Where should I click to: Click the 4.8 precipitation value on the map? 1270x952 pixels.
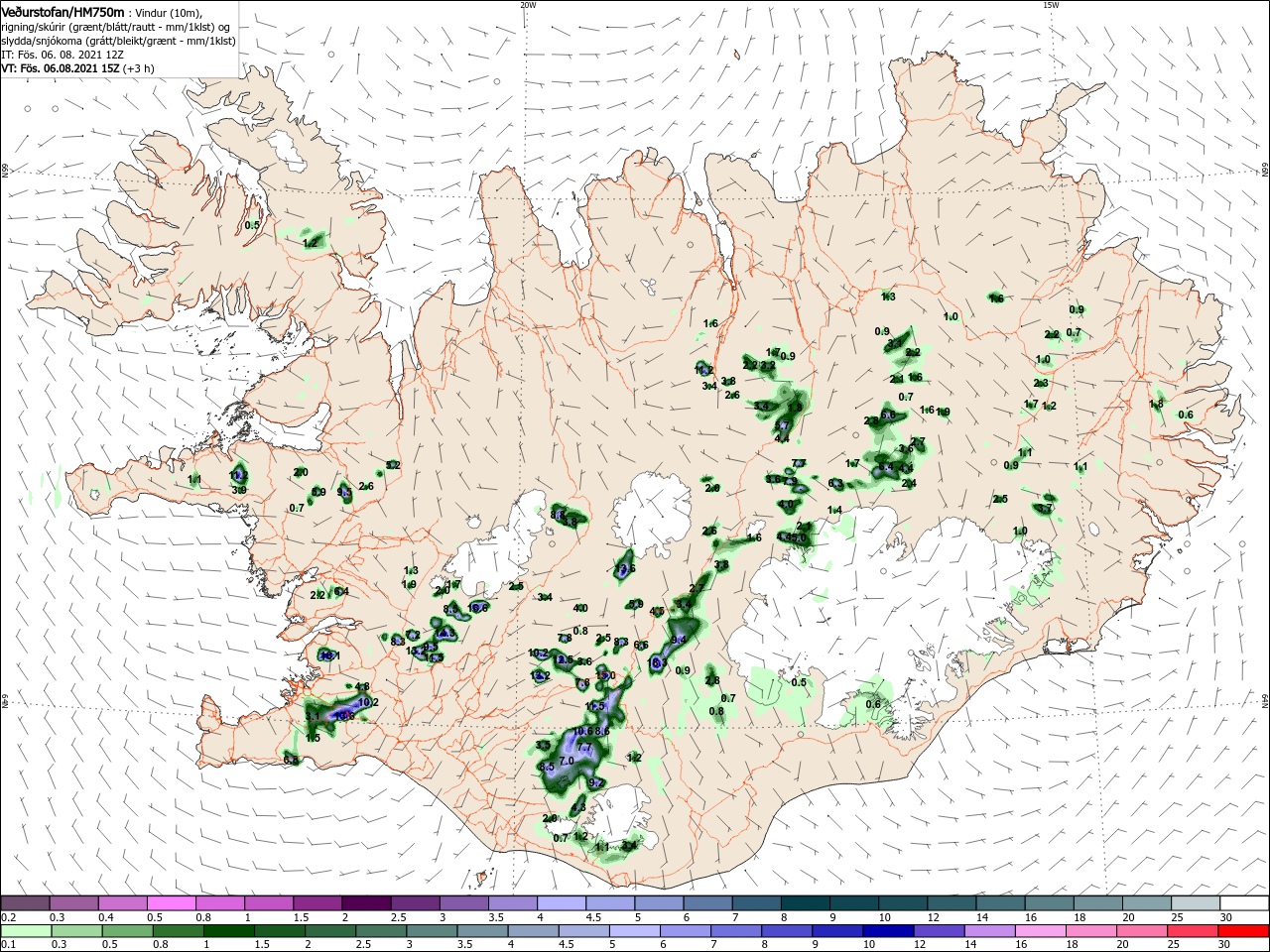(x=362, y=686)
